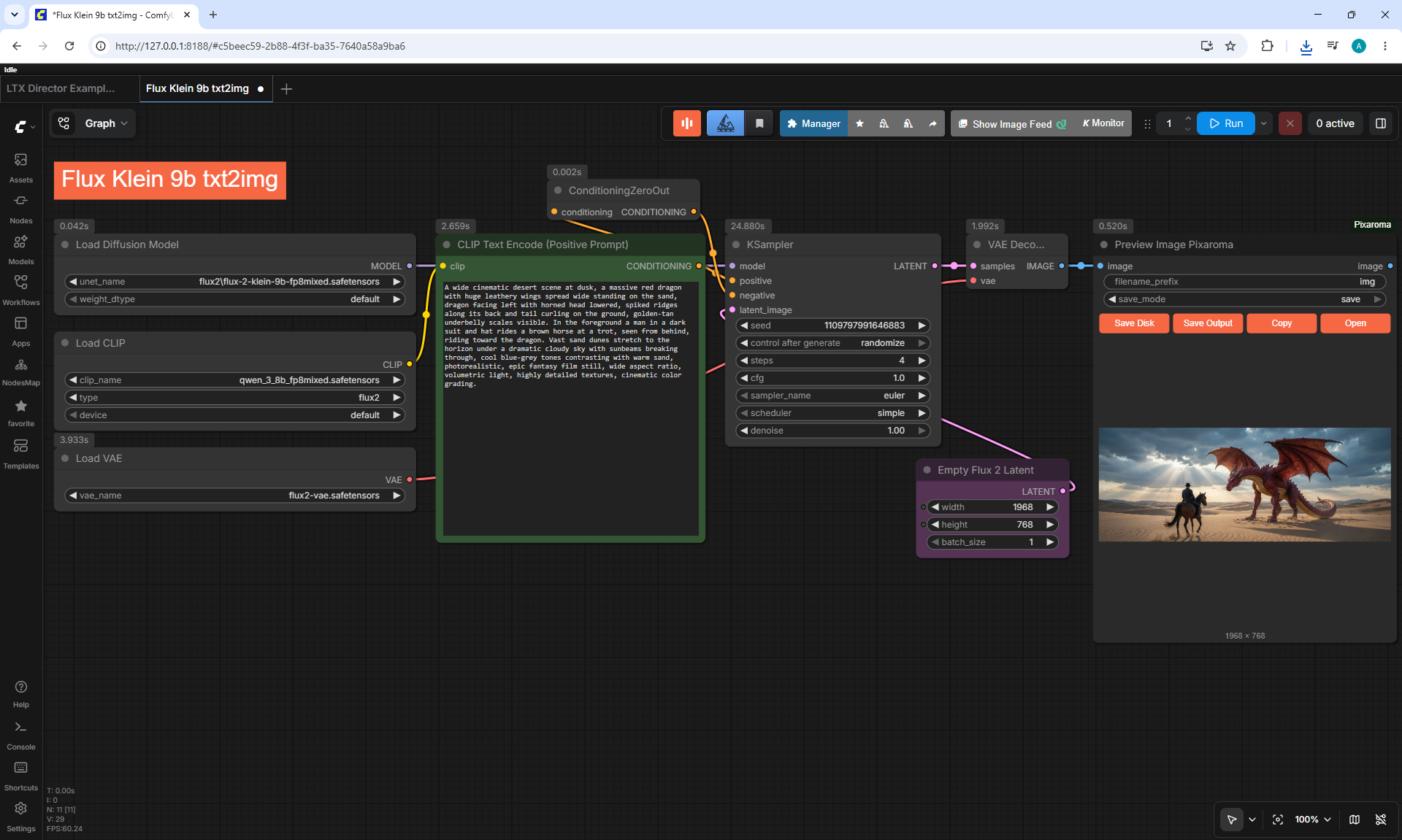This screenshot has height=840, width=1402.
Task: Expand the Run button options arrow
Action: [x=1263, y=123]
